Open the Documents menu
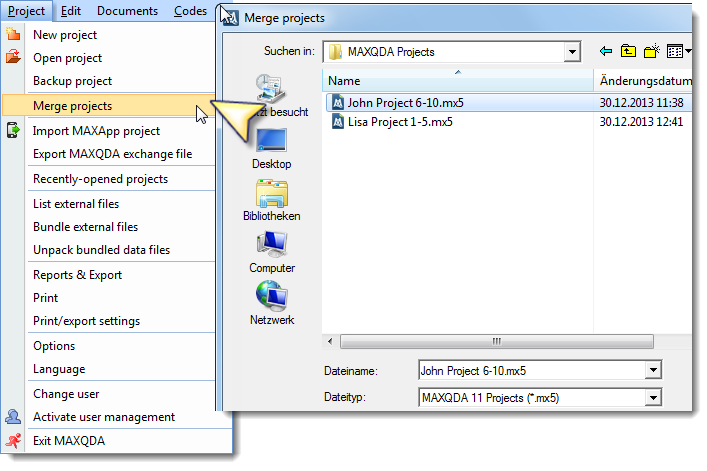Viewport: 707px width, 471px height. [128, 11]
